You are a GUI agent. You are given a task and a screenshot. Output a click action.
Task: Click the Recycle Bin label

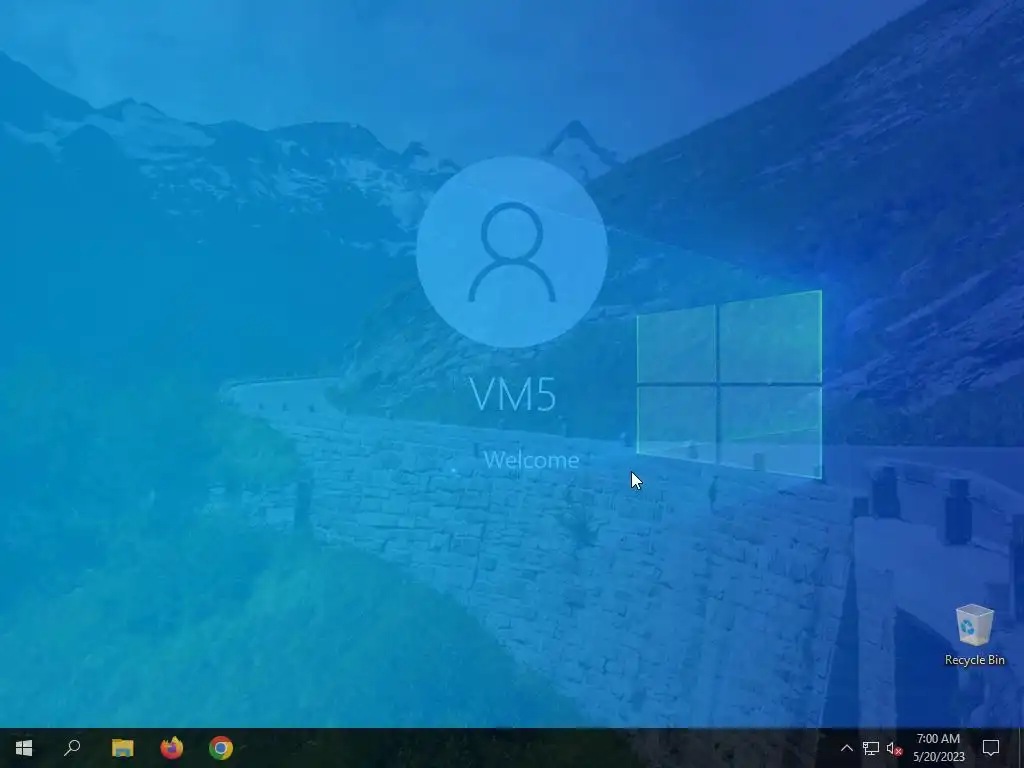pos(974,660)
